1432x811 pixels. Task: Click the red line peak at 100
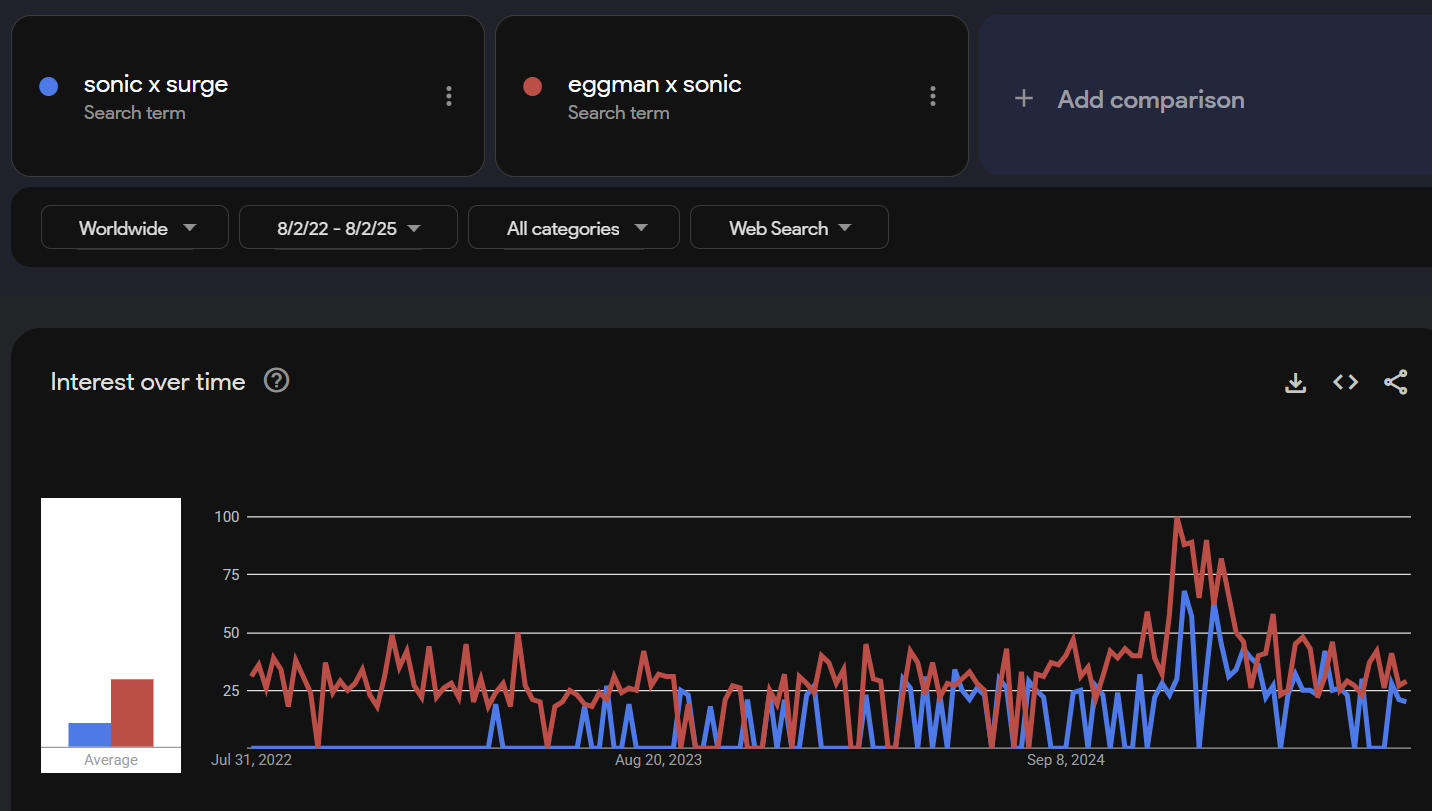pos(1177,518)
